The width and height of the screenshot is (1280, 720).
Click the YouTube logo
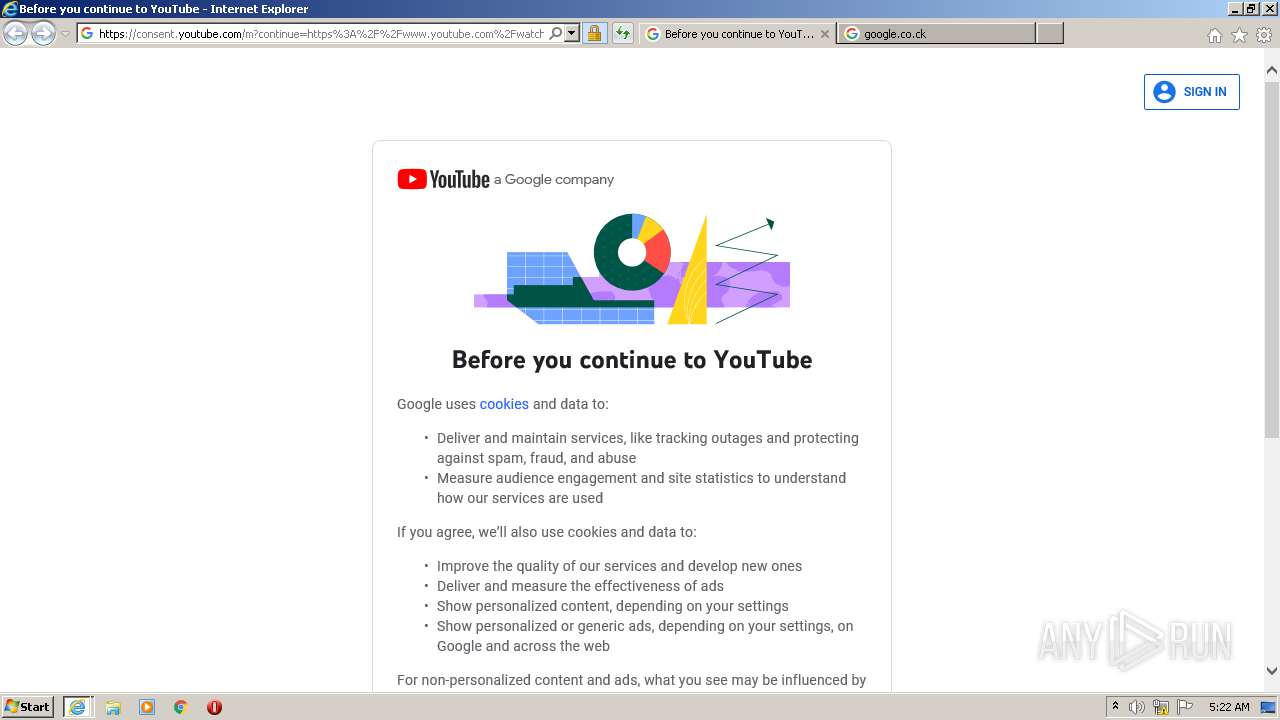pos(443,179)
